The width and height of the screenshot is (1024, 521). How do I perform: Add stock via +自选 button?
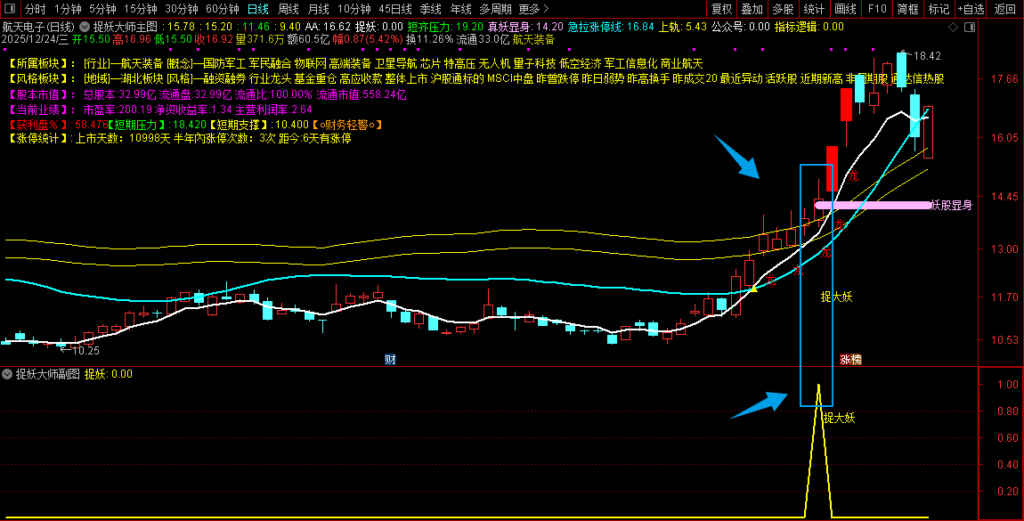(969, 9)
